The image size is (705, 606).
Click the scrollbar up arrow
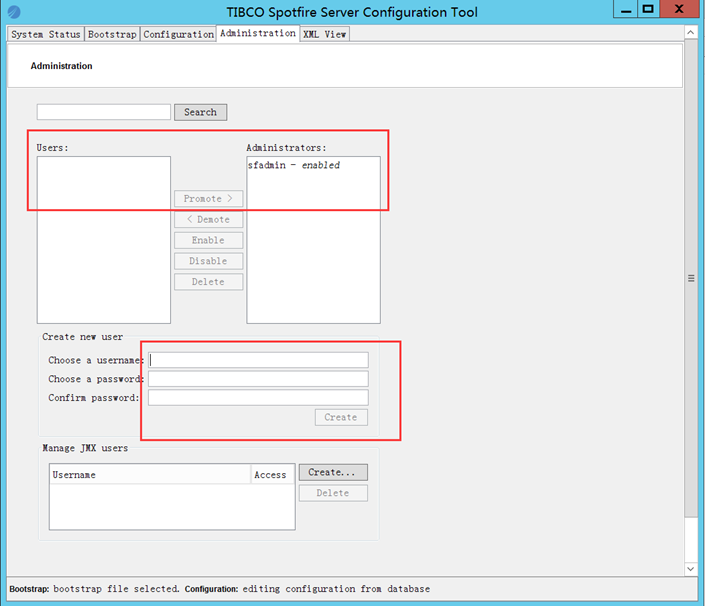point(691,32)
